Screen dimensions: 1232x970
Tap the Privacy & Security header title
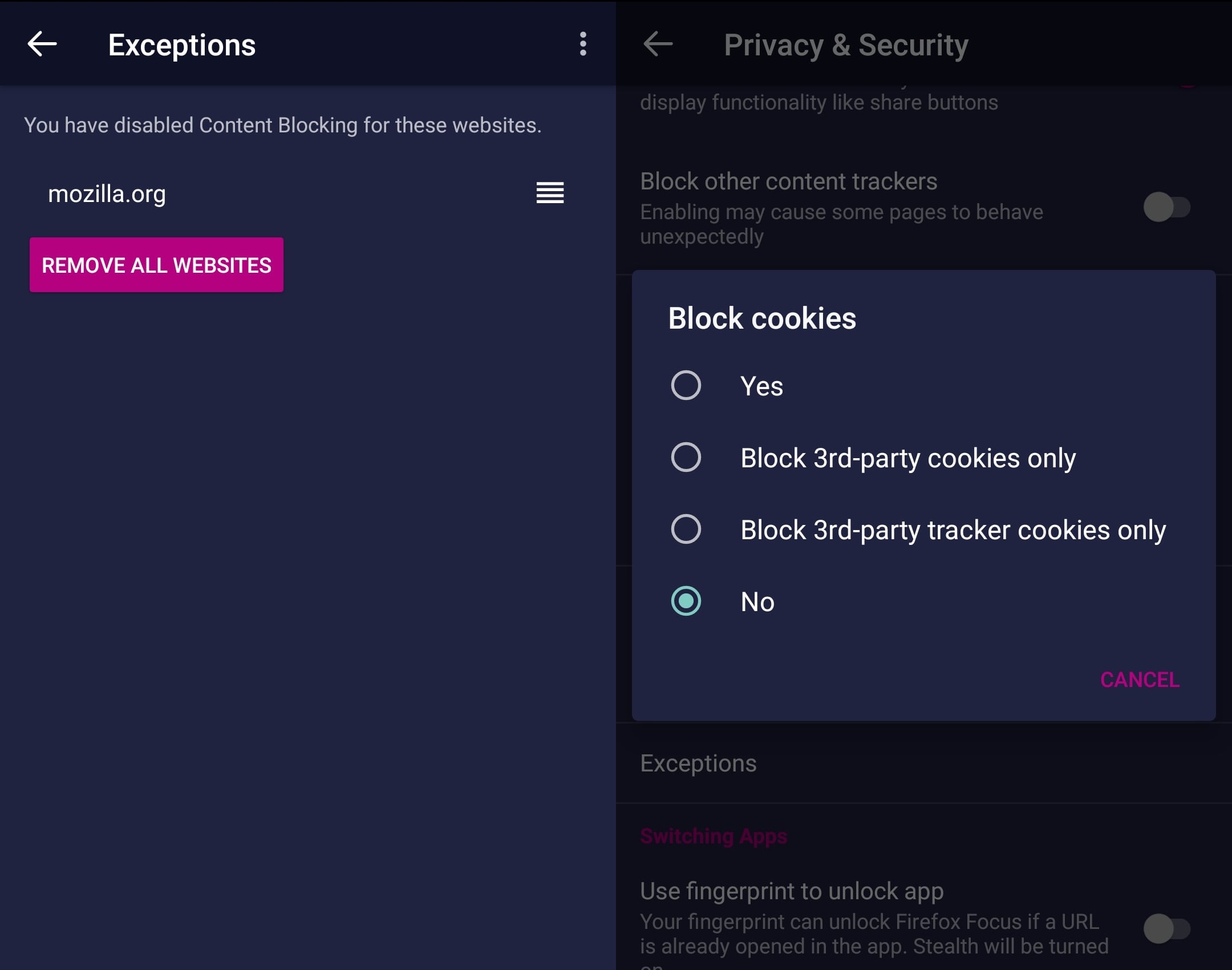(x=846, y=45)
